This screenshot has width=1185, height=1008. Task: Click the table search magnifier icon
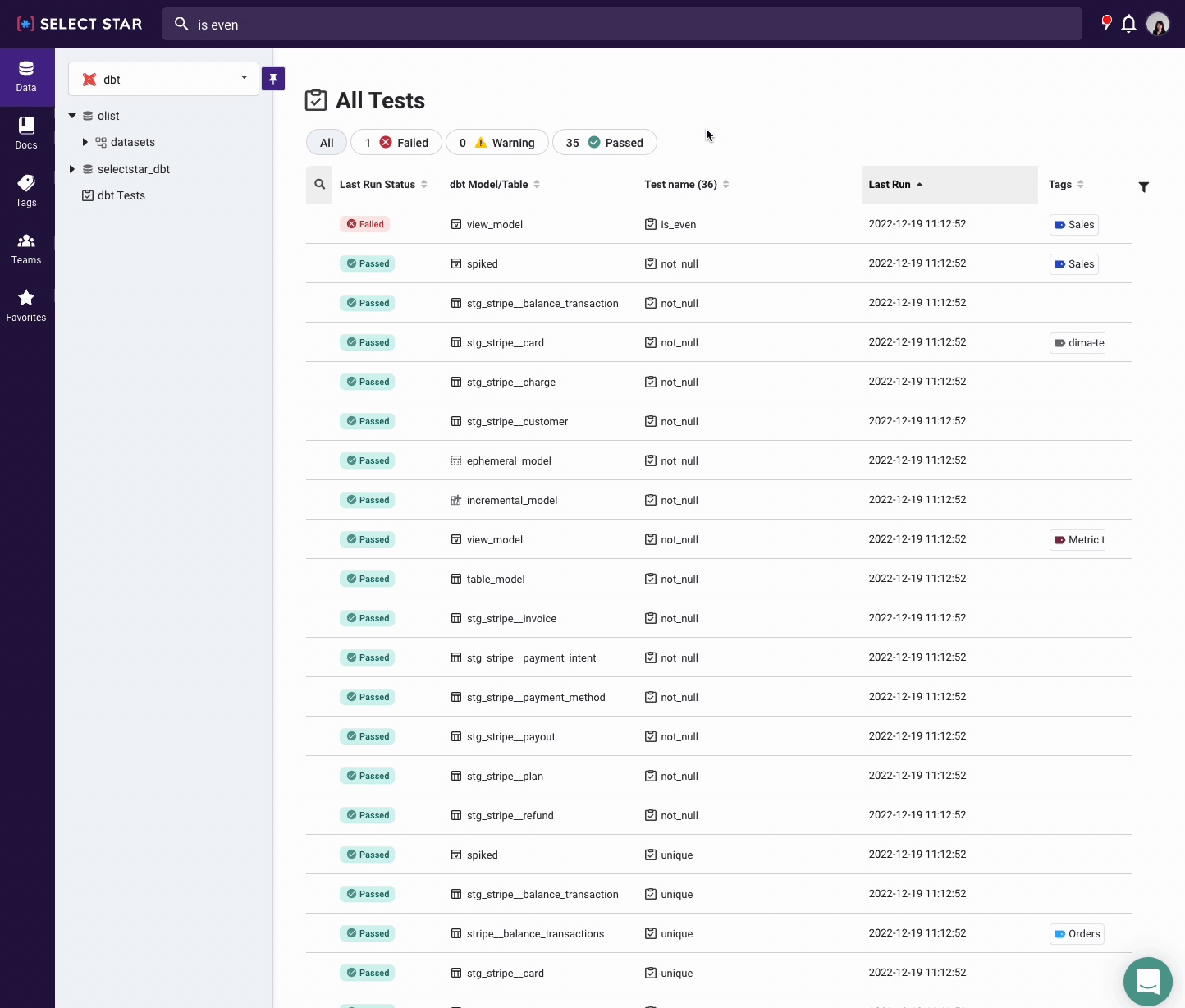click(319, 185)
